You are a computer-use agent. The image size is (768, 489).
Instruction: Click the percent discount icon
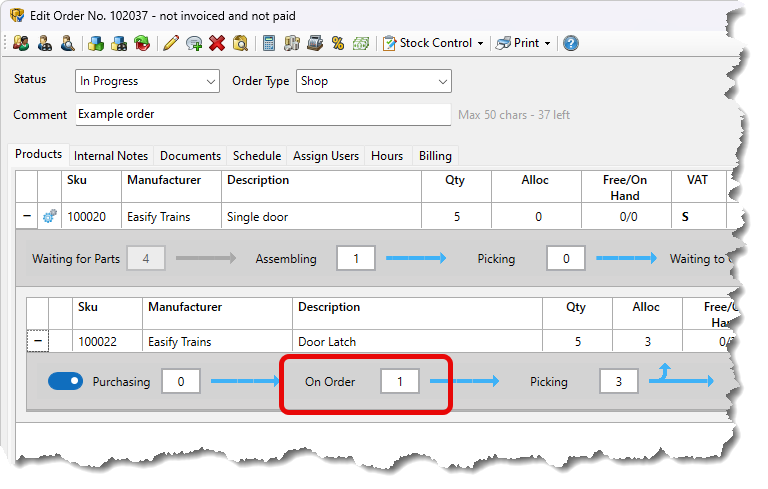338,43
